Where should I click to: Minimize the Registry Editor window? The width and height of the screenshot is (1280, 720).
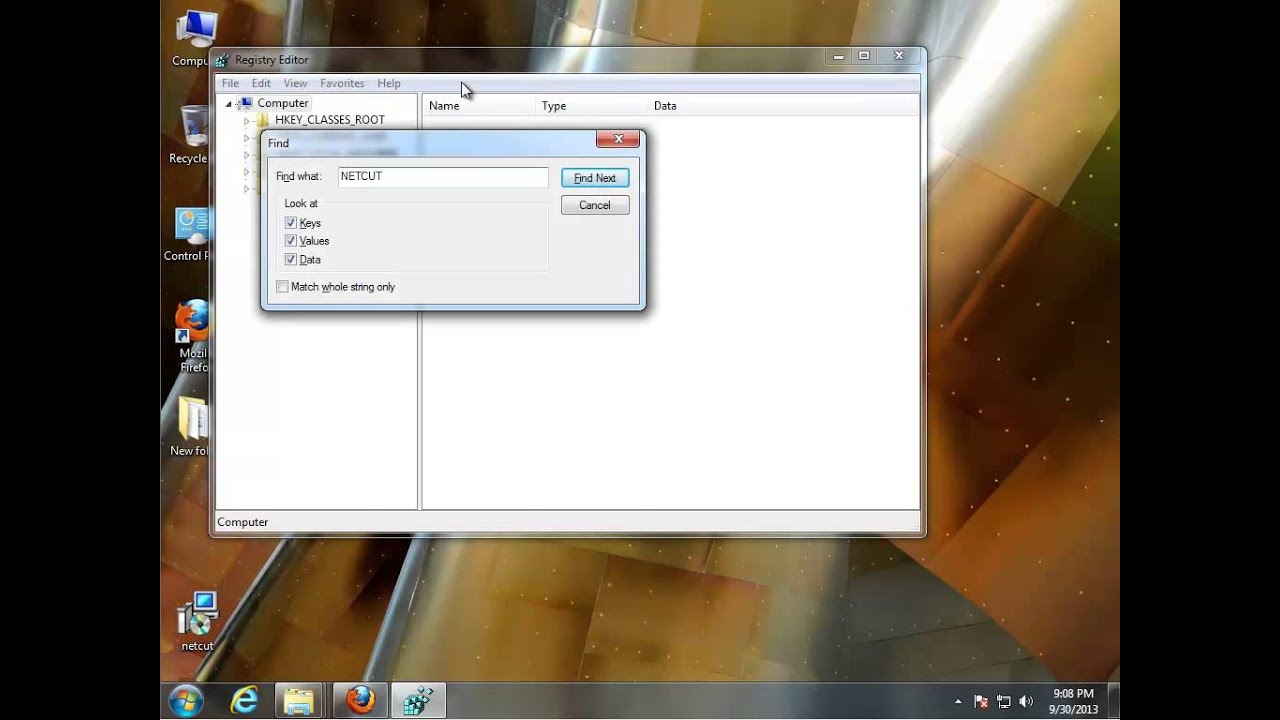pyautogui.click(x=838, y=56)
